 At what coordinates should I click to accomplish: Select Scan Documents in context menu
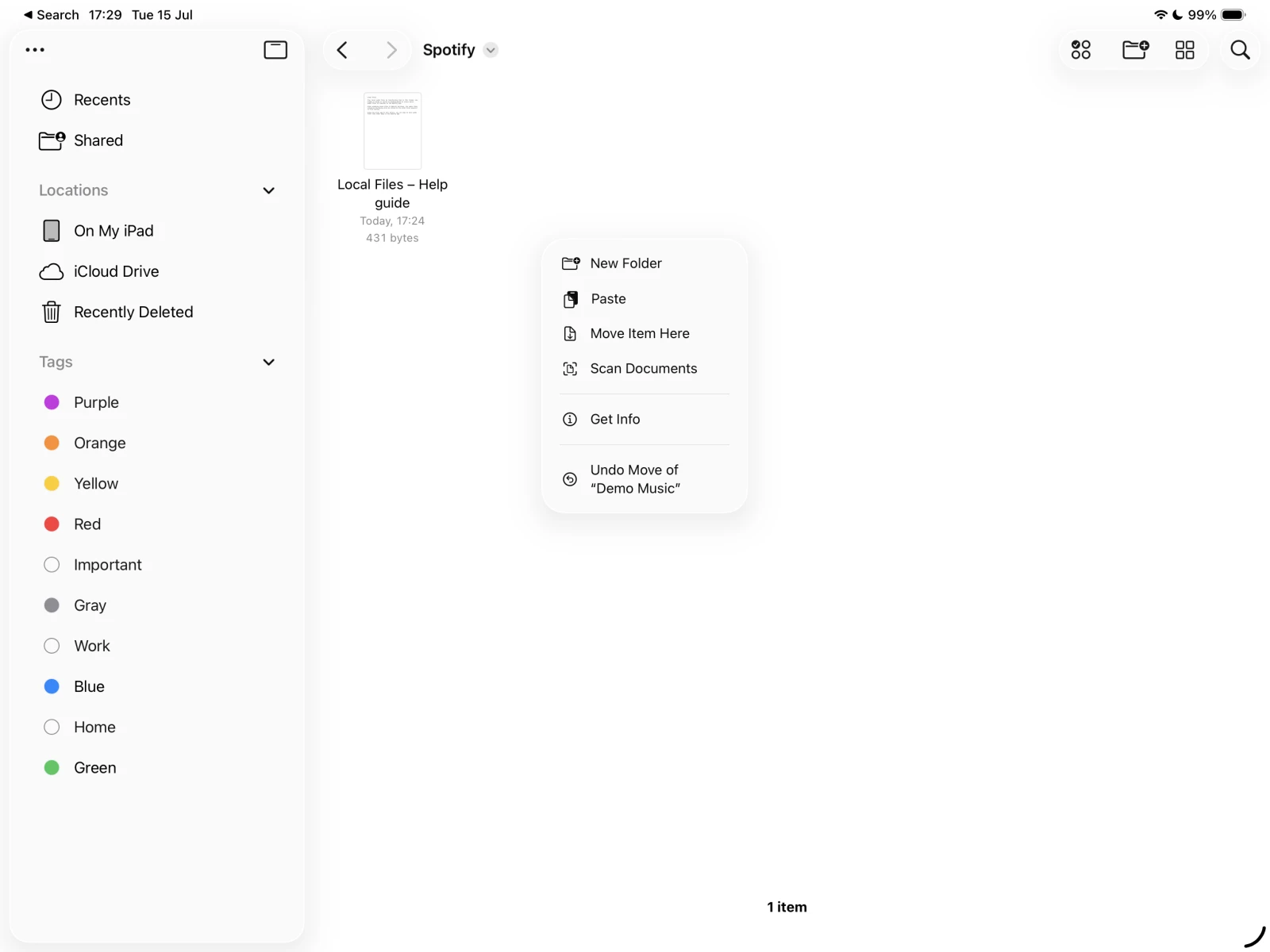click(x=643, y=369)
